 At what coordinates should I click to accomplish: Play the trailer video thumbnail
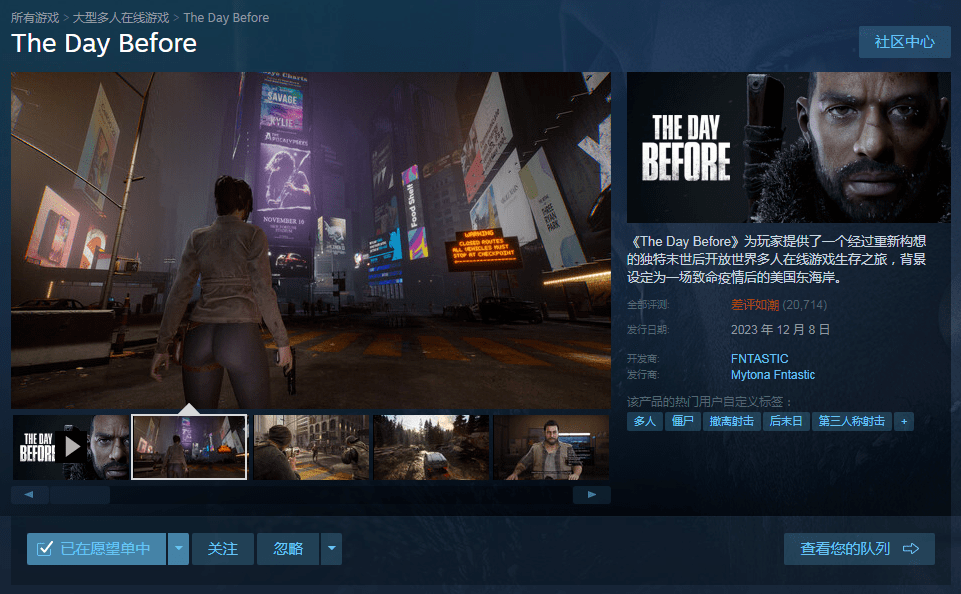click(x=70, y=447)
